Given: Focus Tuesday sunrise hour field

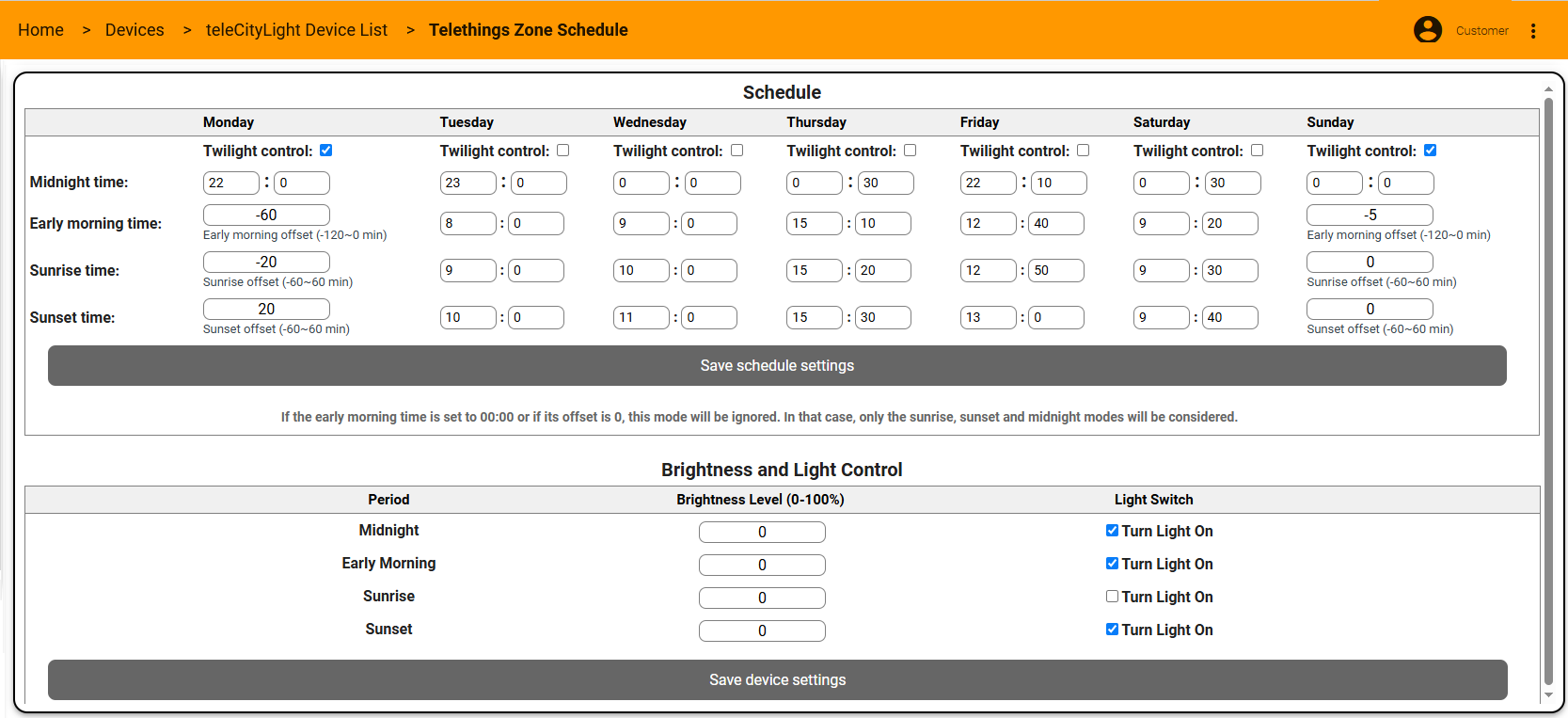Looking at the screenshot, I should [467, 270].
